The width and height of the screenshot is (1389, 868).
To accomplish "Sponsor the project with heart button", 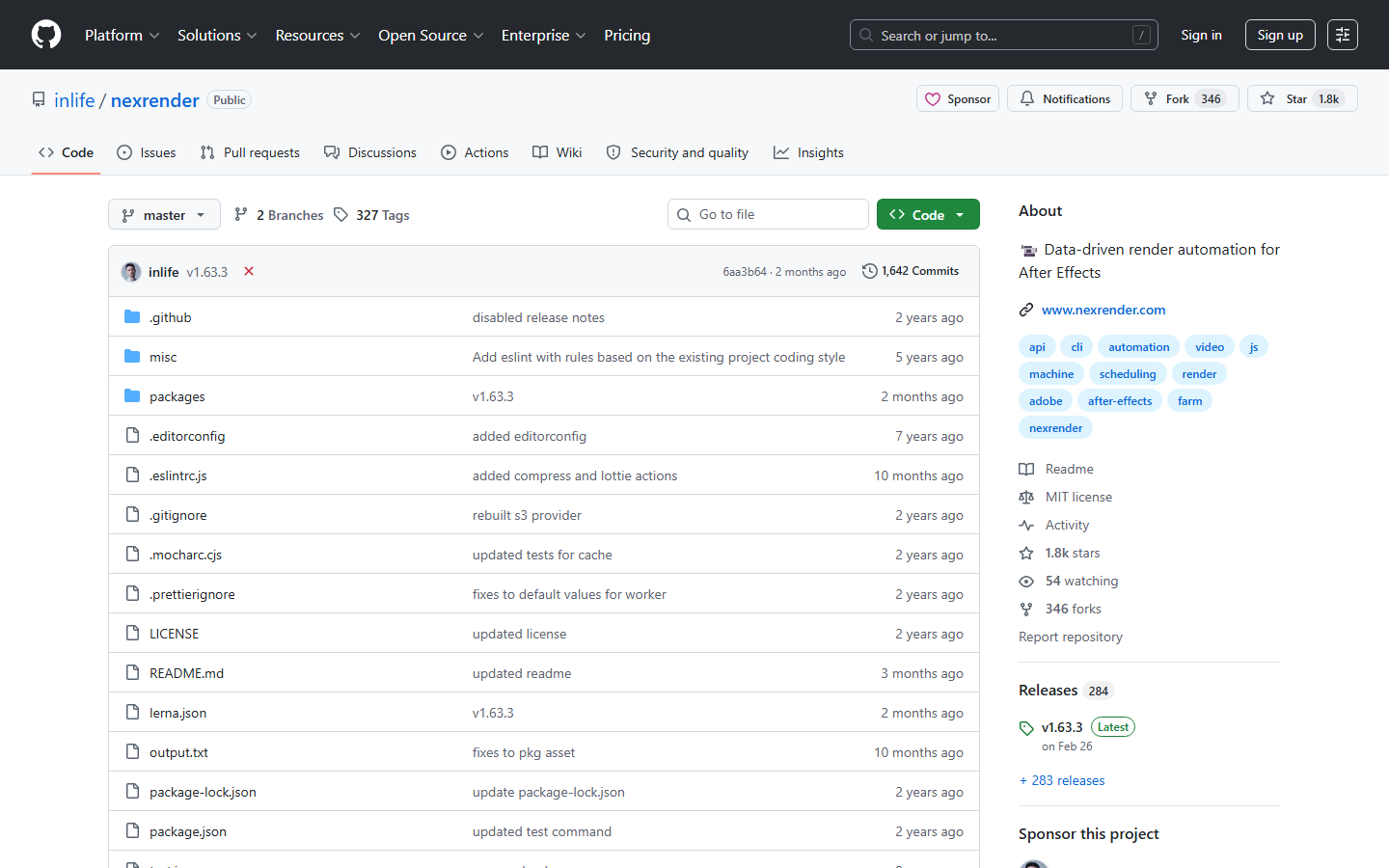I will 957,99.
